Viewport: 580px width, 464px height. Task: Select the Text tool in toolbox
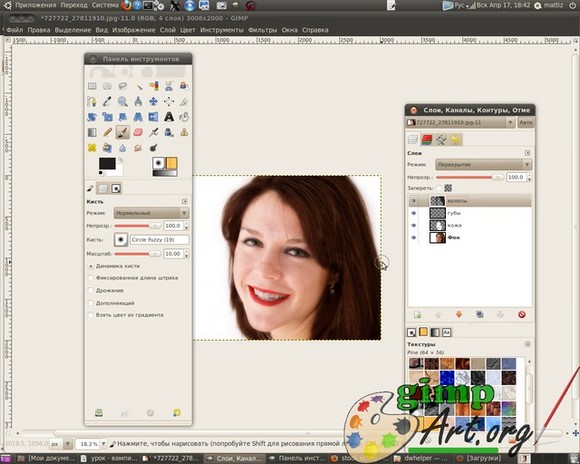pyautogui.click(x=169, y=117)
